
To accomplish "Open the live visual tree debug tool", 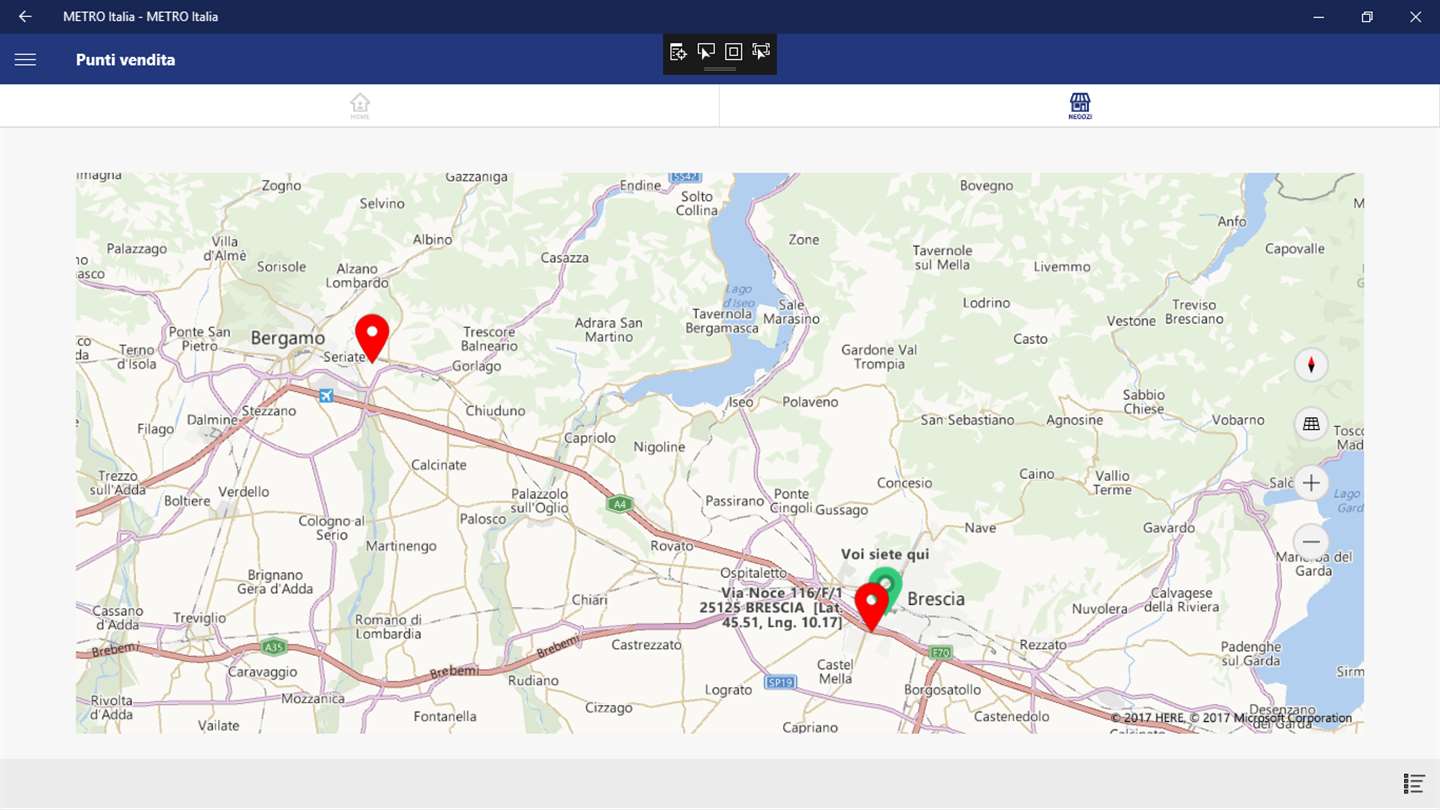I will coord(679,52).
